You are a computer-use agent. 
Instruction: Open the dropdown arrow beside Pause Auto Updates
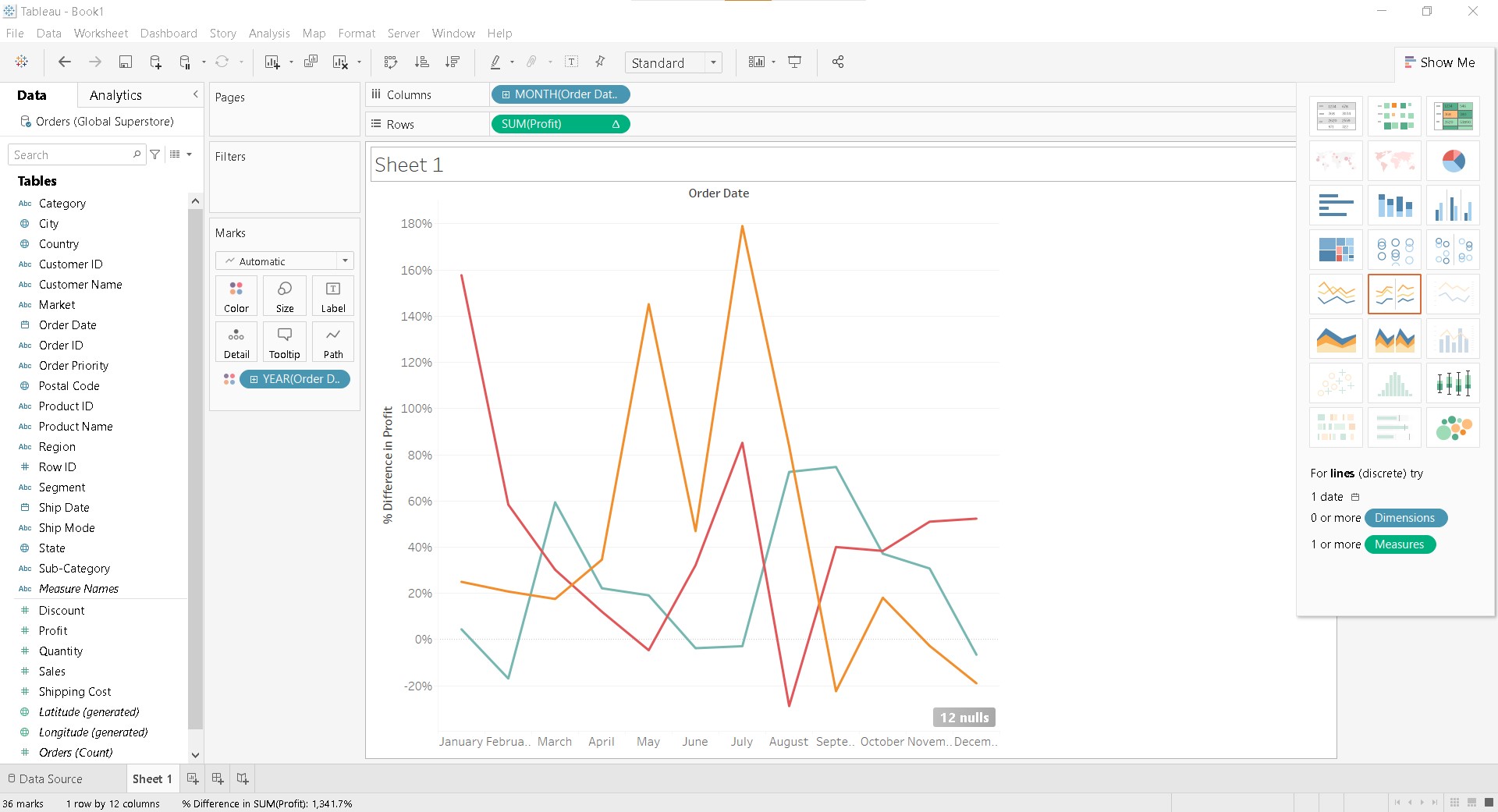(x=204, y=62)
